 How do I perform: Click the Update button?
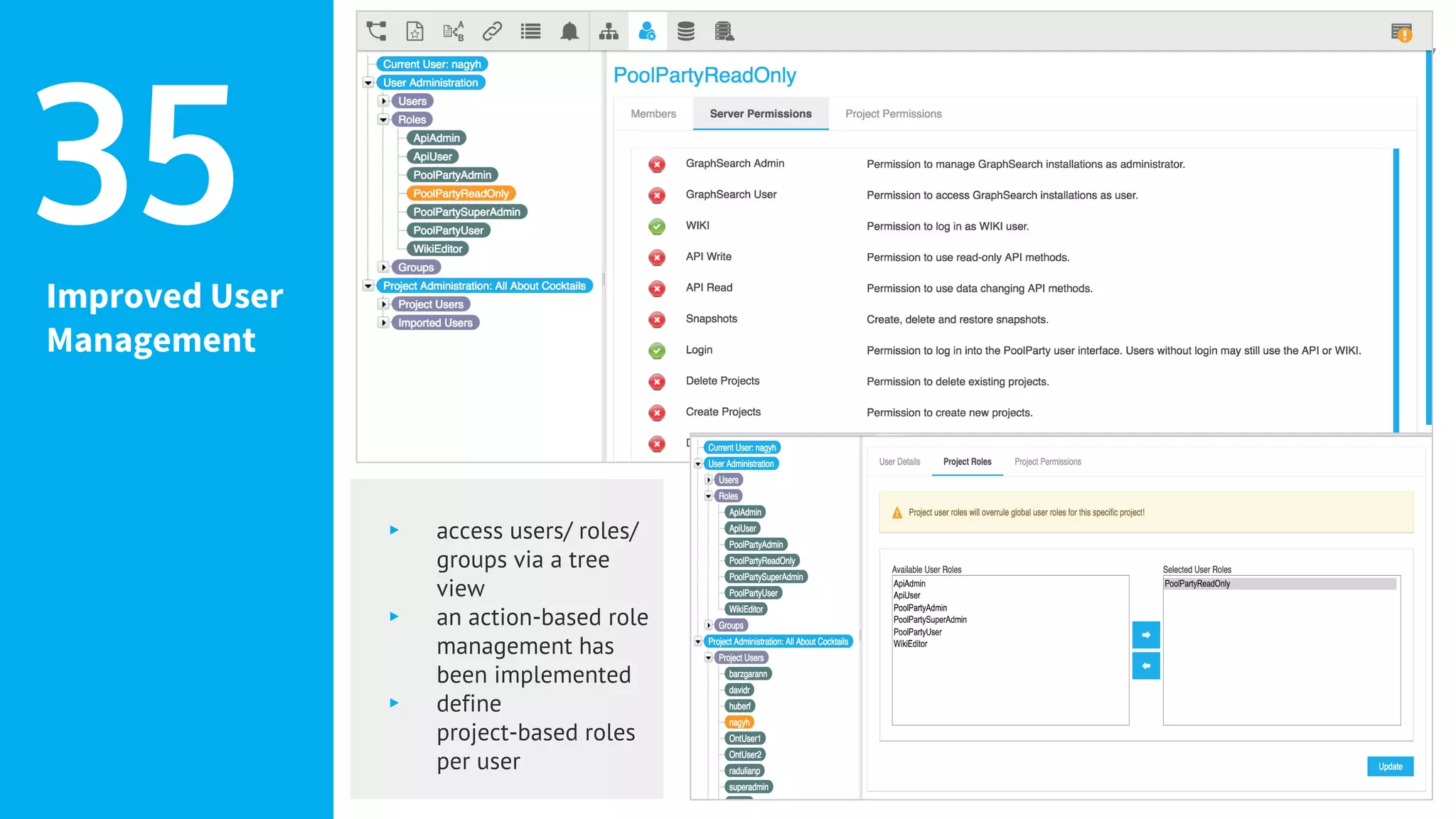1390,766
